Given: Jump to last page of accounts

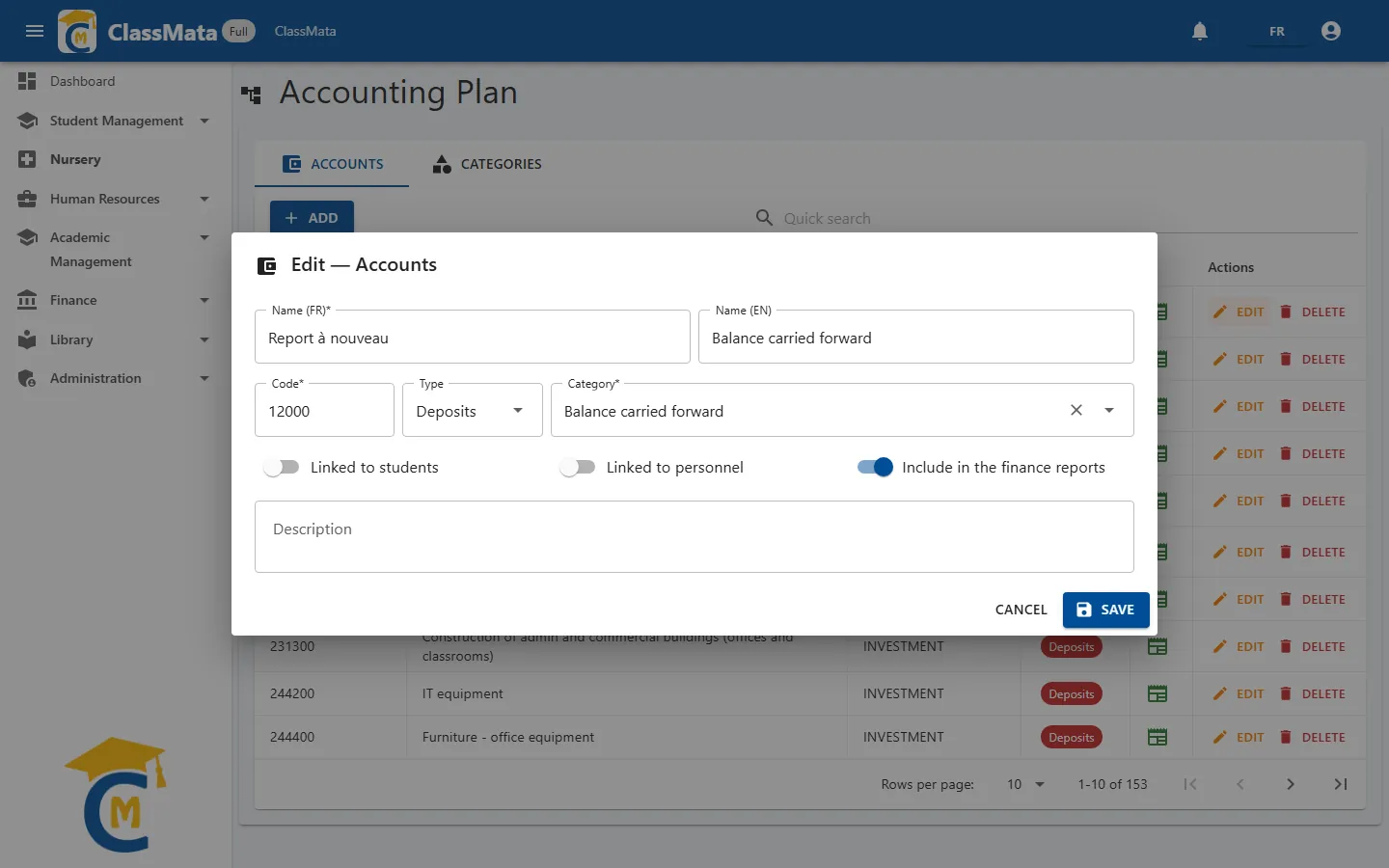Looking at the screenshot, I should click(1341, 784).
